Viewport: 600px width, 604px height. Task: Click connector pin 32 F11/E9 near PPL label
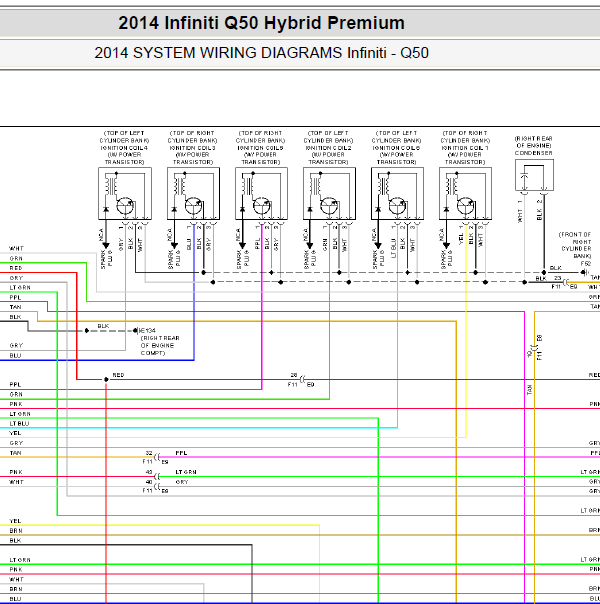pyautogui.click(x=156, y=457)
